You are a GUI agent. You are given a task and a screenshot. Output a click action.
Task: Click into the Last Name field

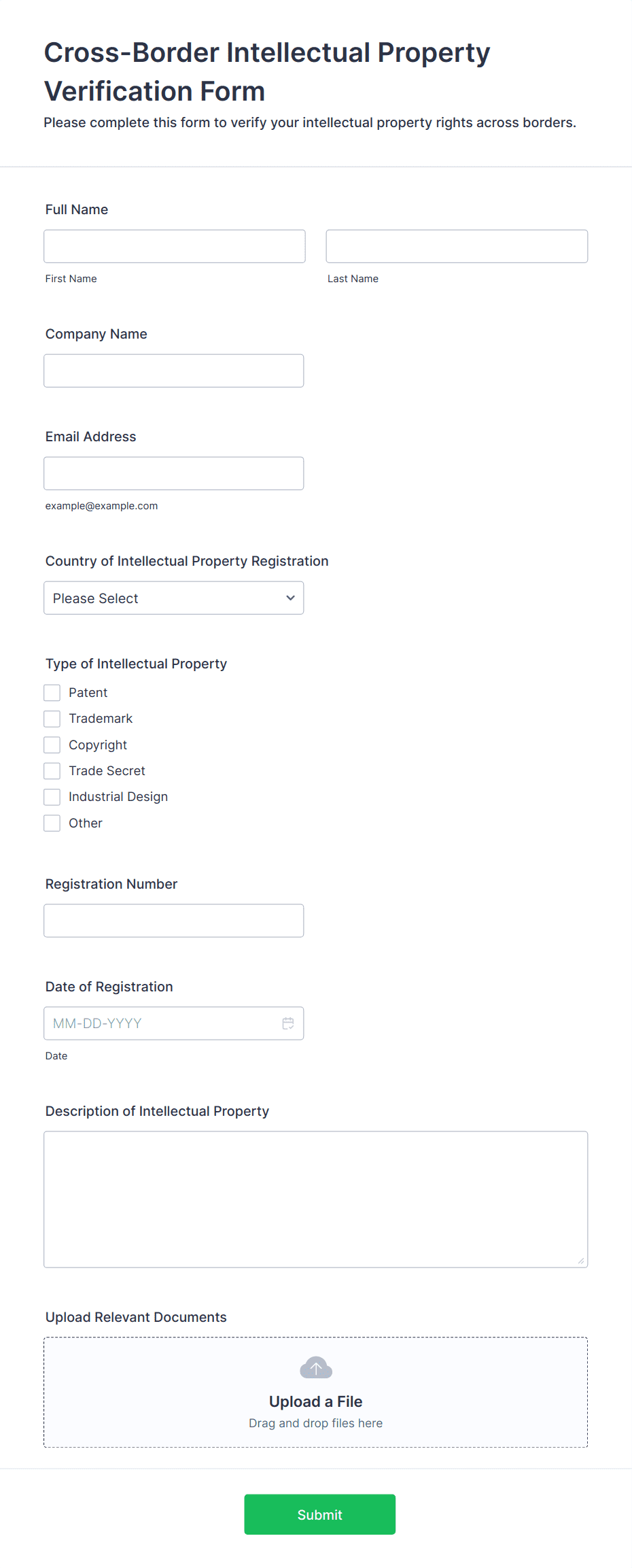[x=457, y=246]
